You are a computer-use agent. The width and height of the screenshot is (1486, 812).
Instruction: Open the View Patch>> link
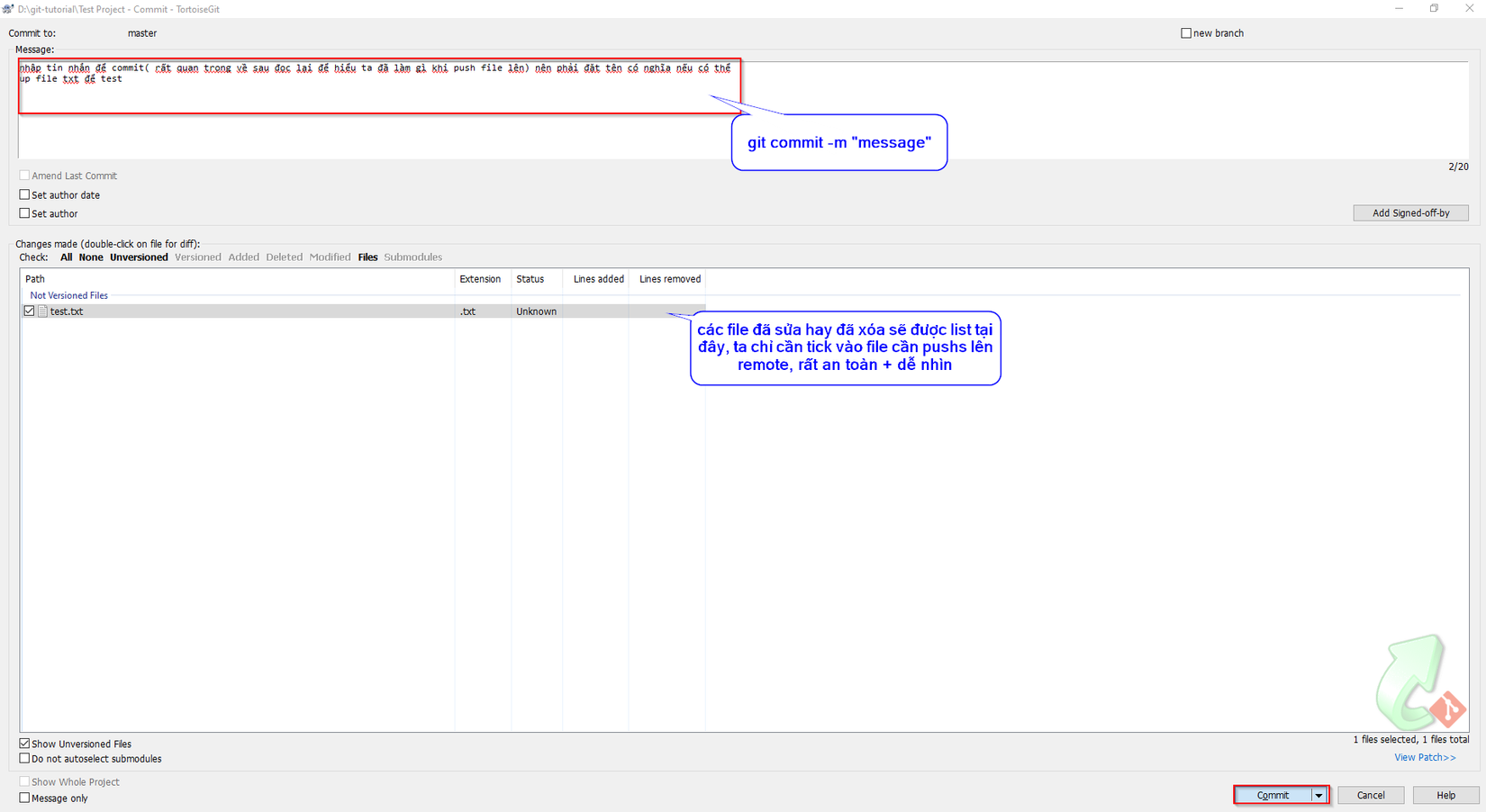coord(1425,758)
